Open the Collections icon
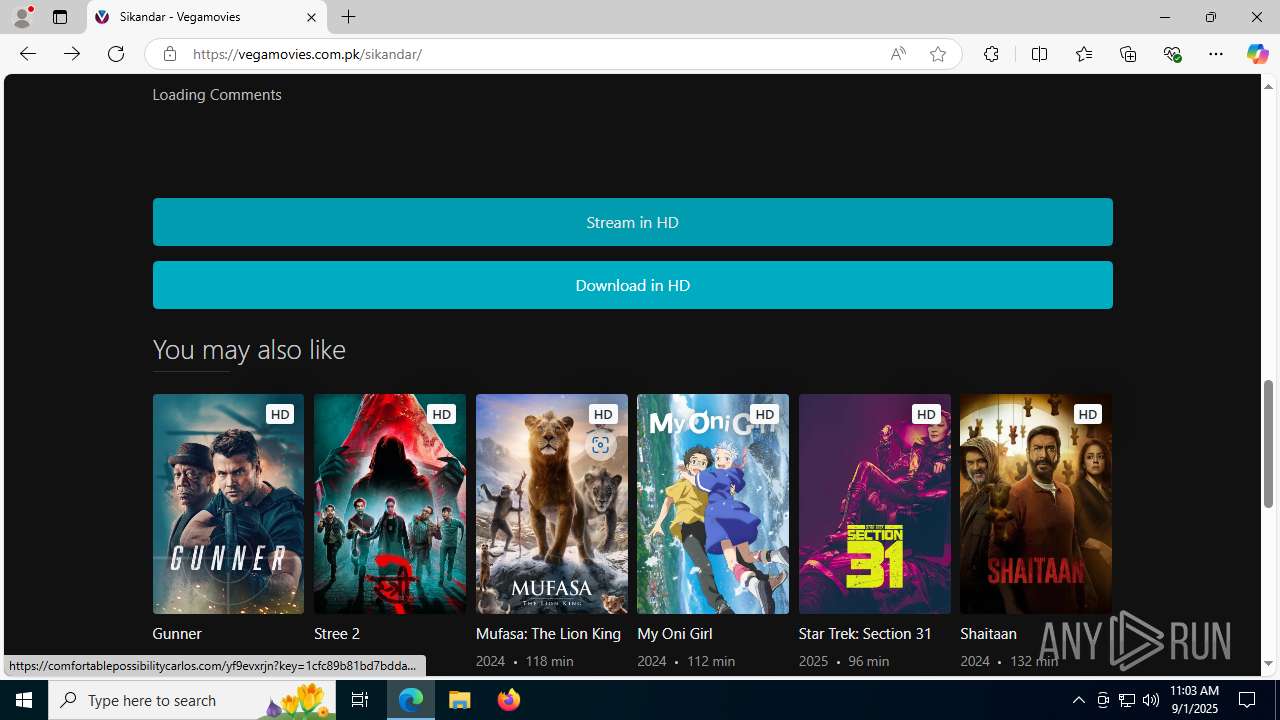Viewport: 1280px width, 720px height. click(1128, 54)
